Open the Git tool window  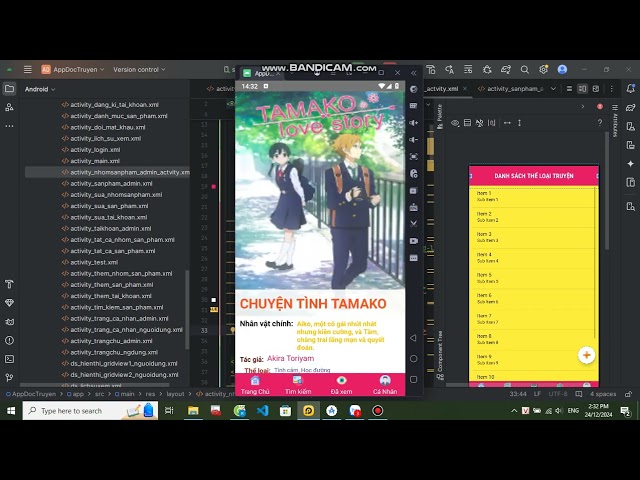(9, 378)
